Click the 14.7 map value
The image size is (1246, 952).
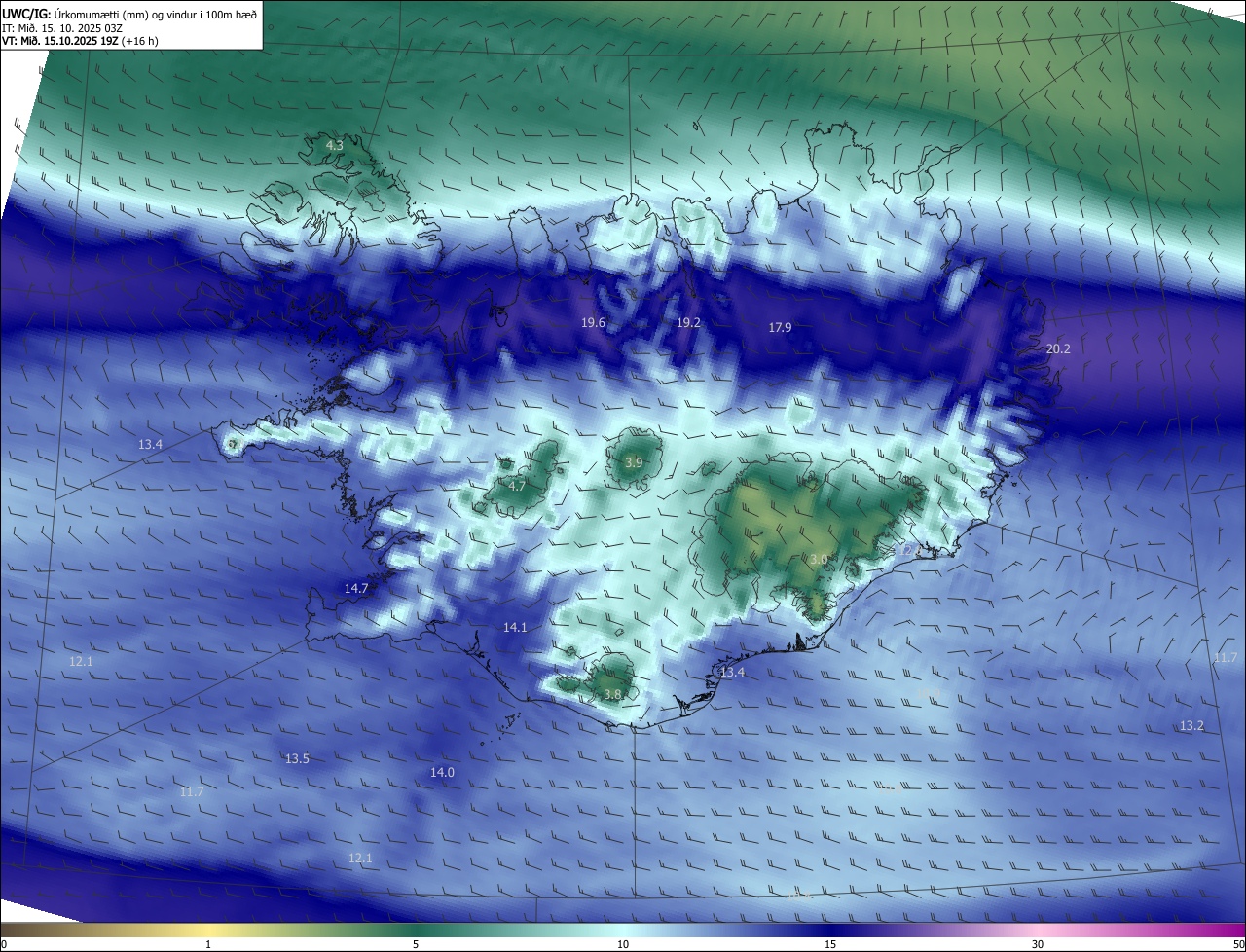tap(356, 588)
